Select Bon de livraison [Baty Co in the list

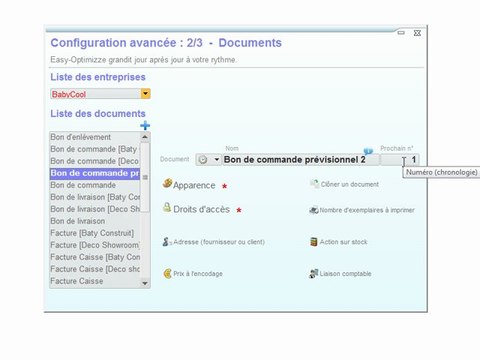95,197
